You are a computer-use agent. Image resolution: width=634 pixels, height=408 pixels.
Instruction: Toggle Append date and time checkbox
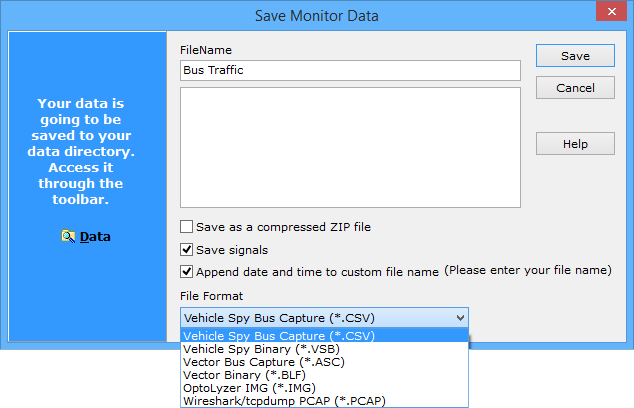tap(187, 271)
